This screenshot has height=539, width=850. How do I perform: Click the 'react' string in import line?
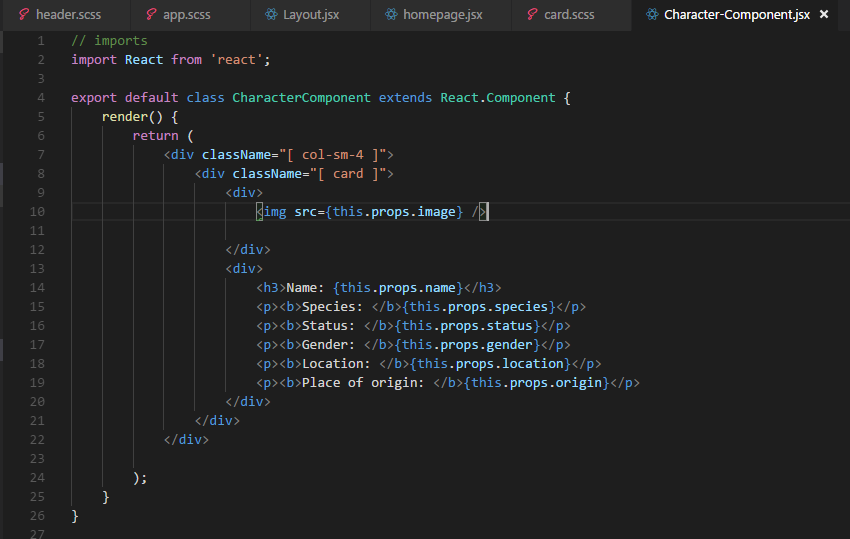click(x=236, y=60)
